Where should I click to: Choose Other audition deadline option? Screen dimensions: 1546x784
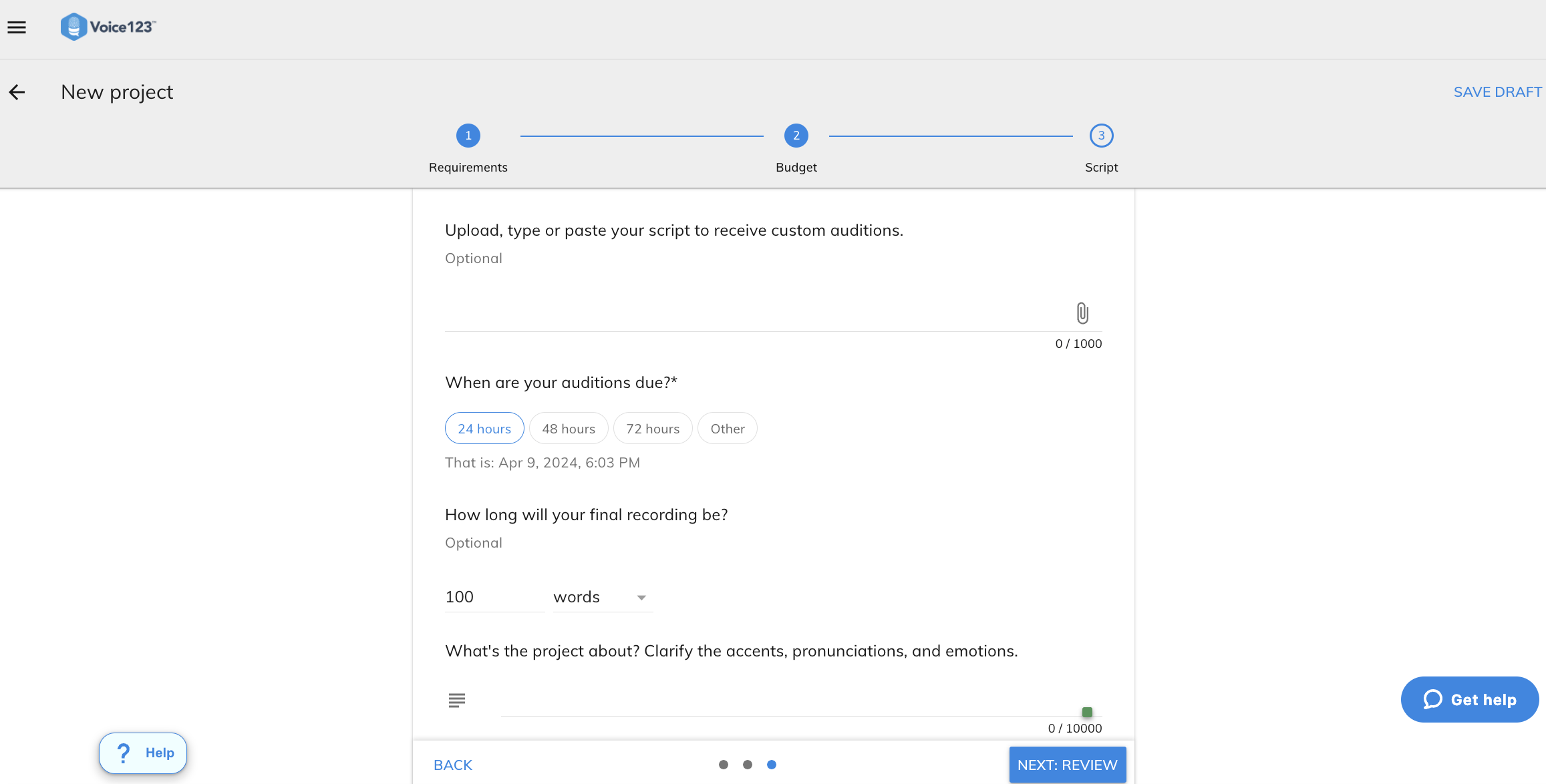727,429
